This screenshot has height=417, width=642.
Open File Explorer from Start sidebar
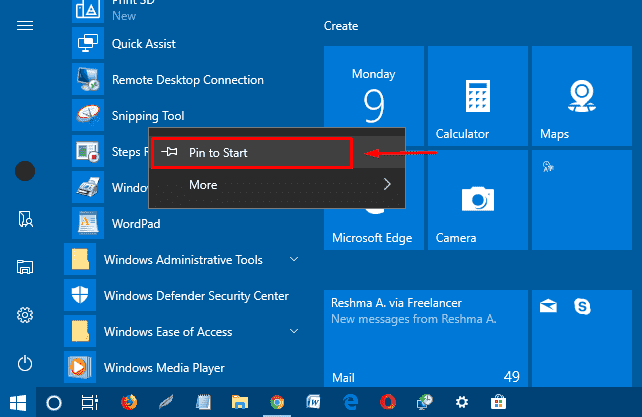(x=25, y=267)
